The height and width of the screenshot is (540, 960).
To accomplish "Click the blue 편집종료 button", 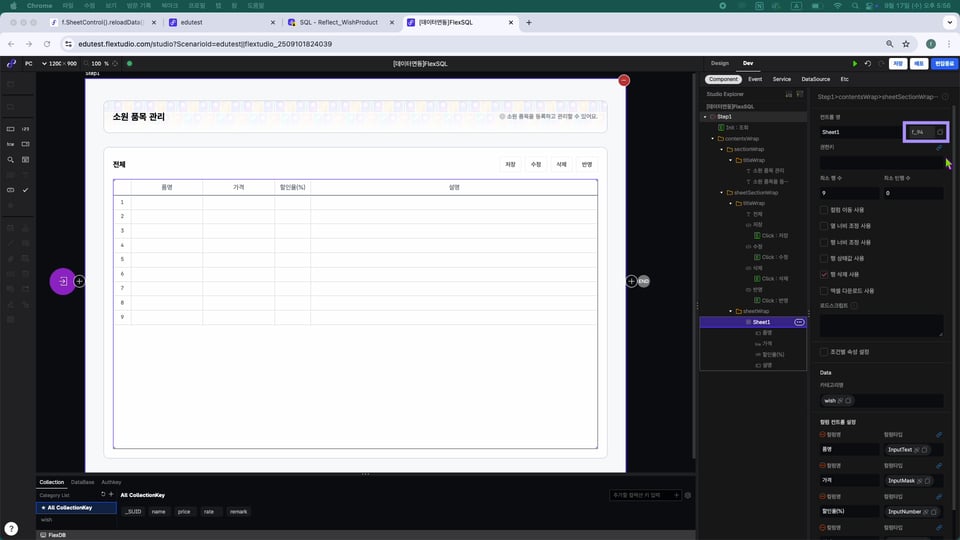I will click(944, 64).
